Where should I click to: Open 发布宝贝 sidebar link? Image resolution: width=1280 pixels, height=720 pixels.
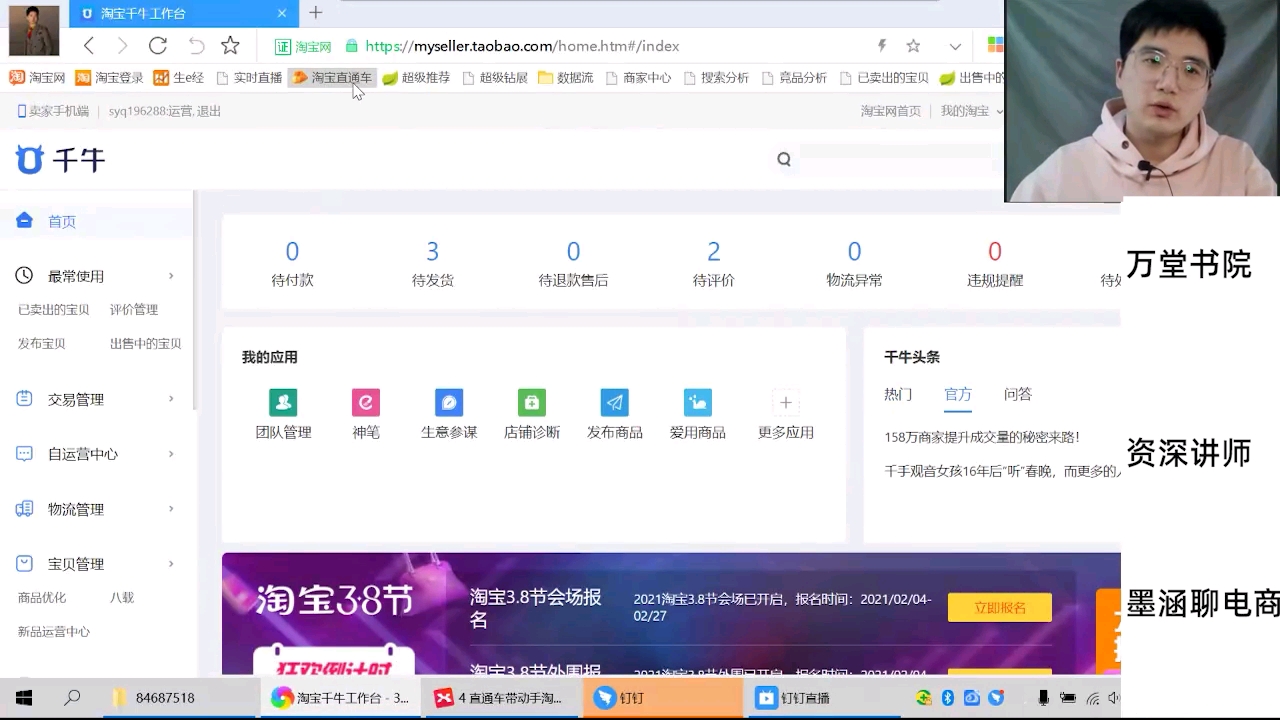(x=42, y=344)
